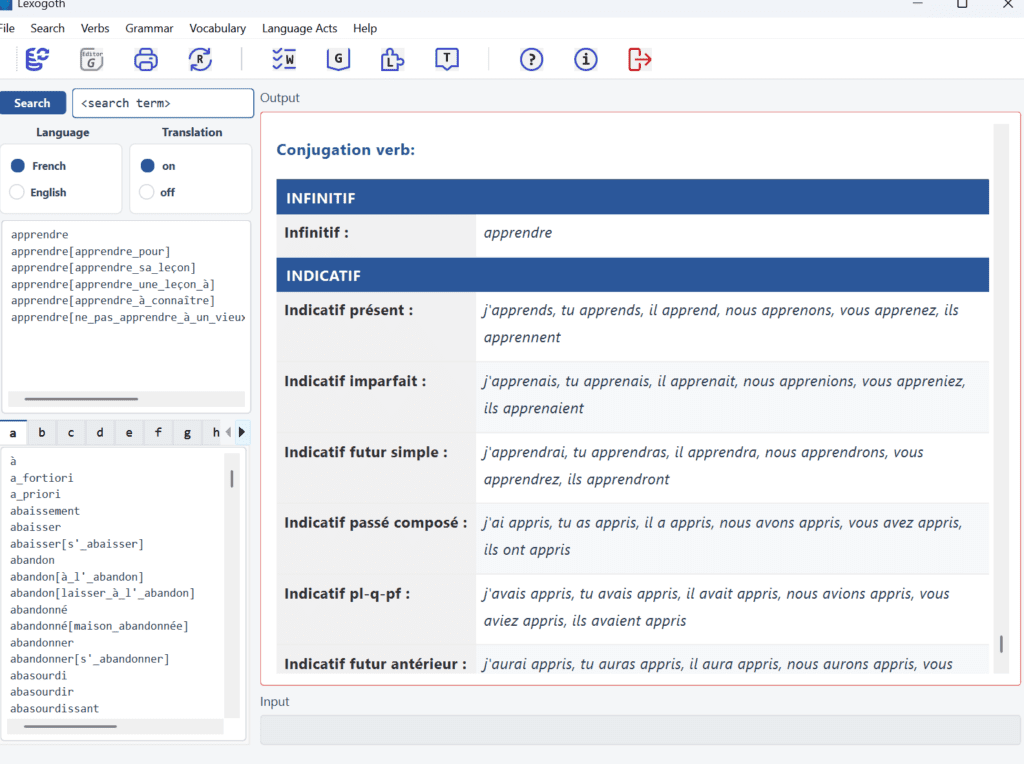Select 'a_priori' in word list
Viewport: 1024px width, 764px height.
(35, 494)
